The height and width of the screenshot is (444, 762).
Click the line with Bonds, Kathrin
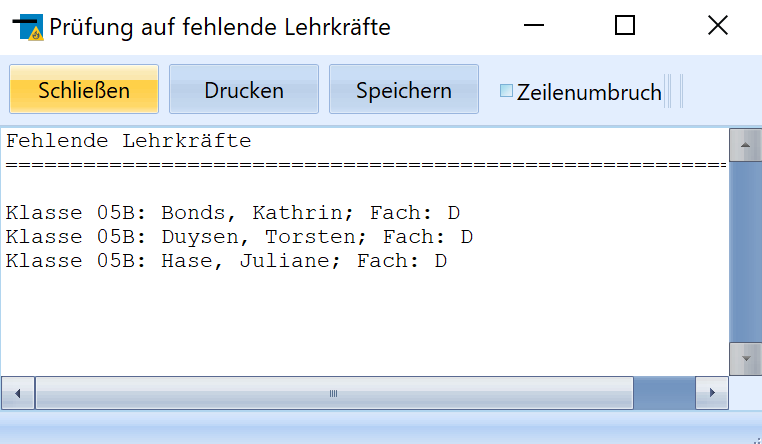tap(233, 213)
